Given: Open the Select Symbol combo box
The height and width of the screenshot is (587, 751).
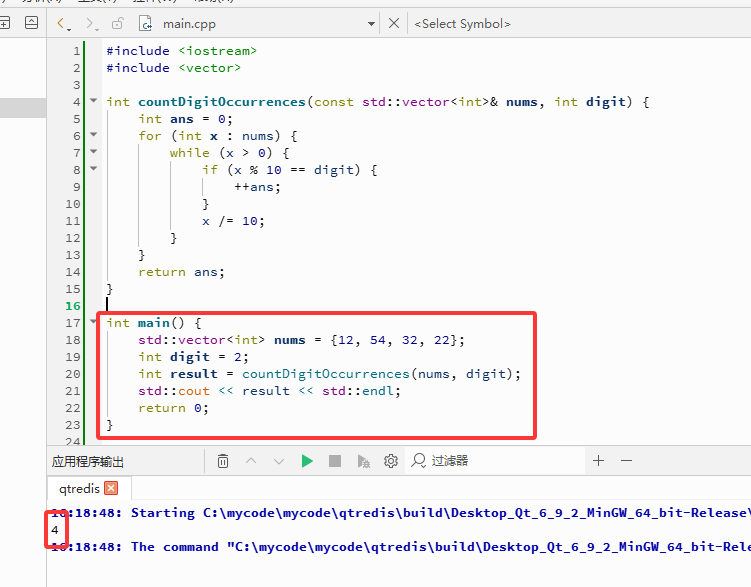Looking at the screenshot, I should tap(462, 23).
